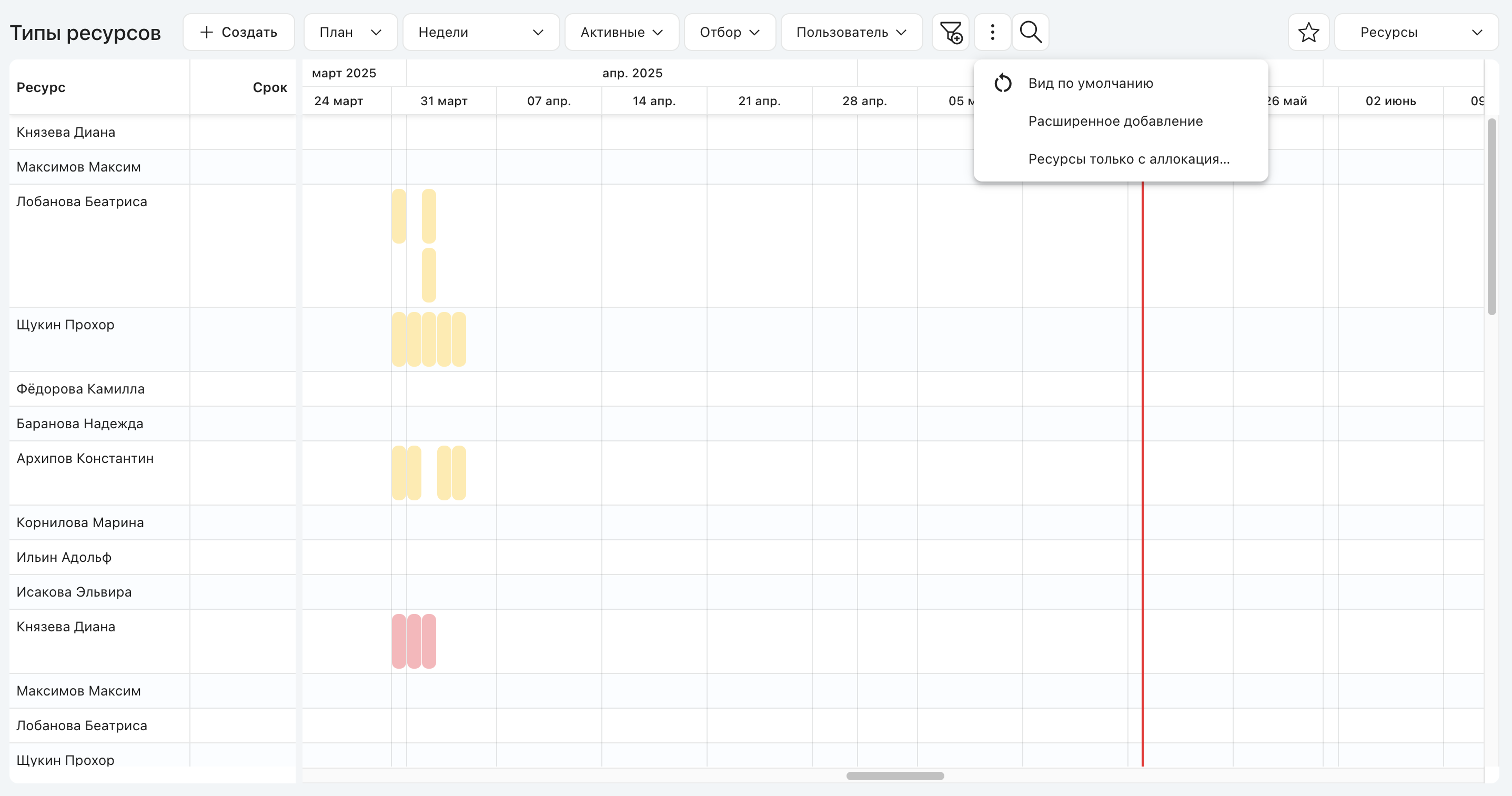Click the vertical scrollbar thumb

pos(1491,217)
